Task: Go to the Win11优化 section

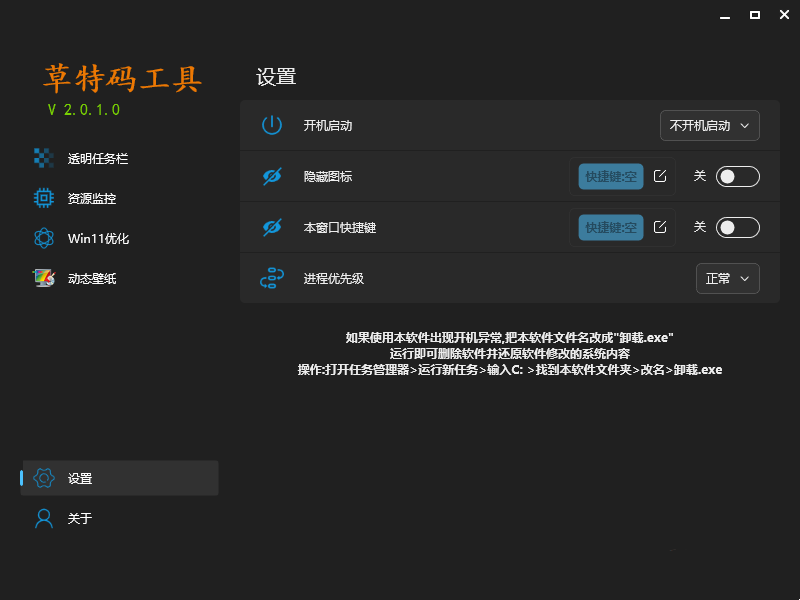Action: [98, 238]
